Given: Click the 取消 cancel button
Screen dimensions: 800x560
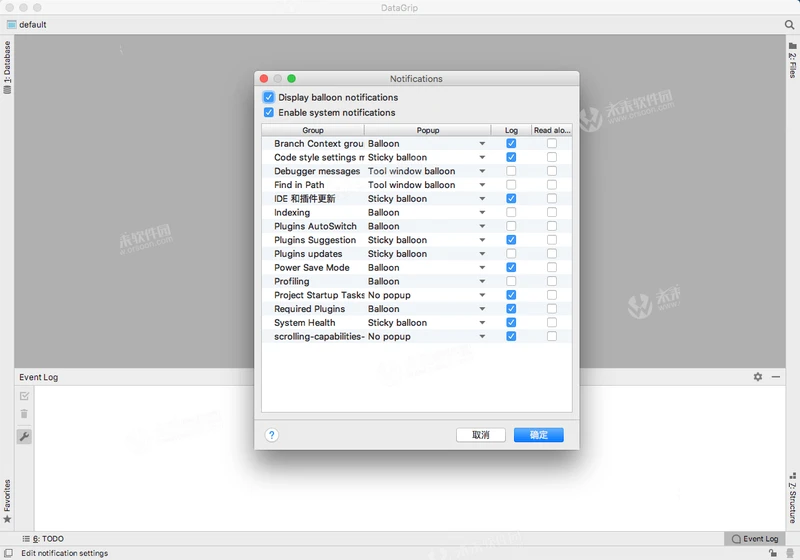Looking at the screenshot, I should coord(481,435).
